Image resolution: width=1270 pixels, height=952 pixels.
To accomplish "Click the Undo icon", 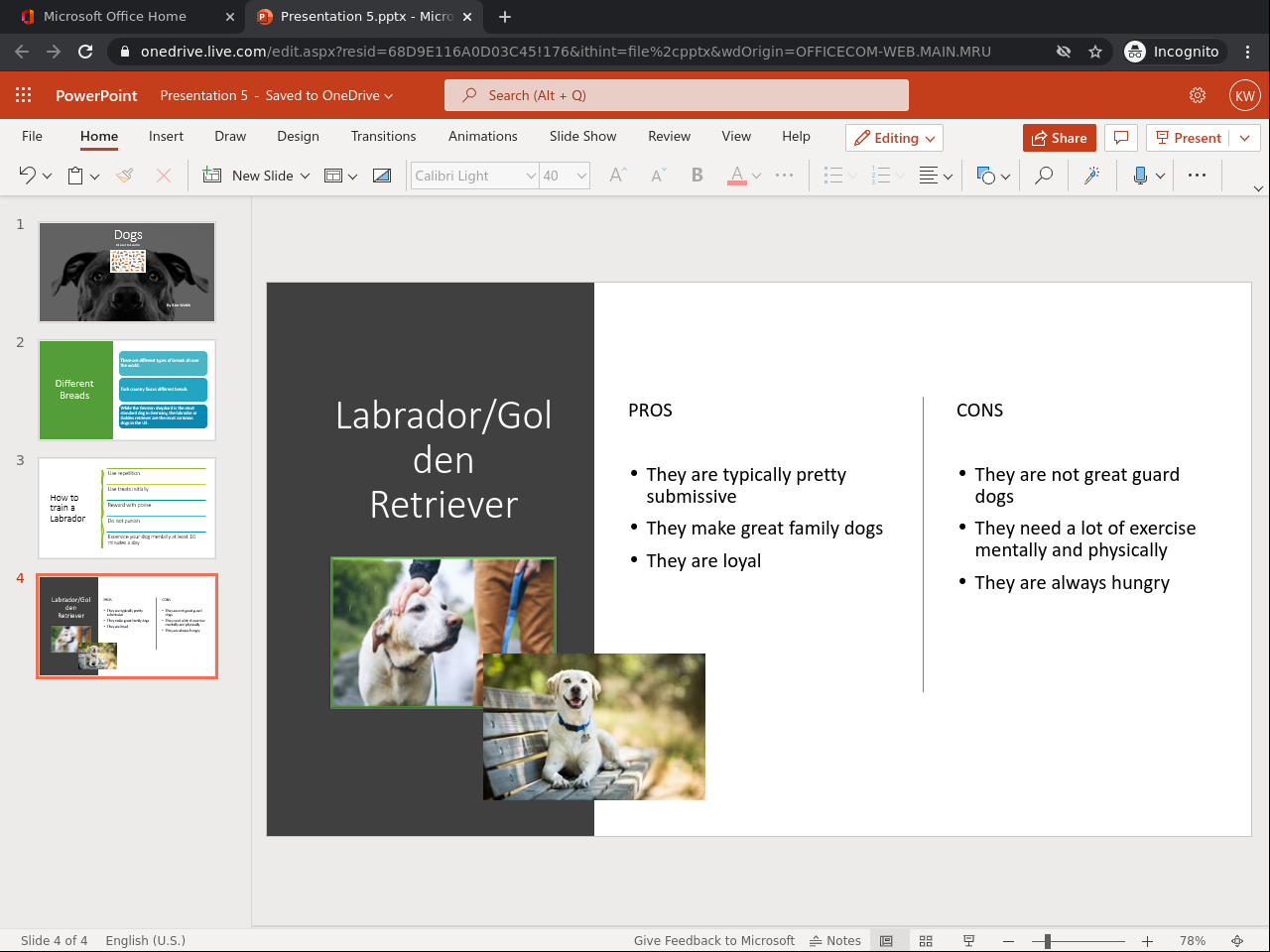I will click(x=27, y=176).
